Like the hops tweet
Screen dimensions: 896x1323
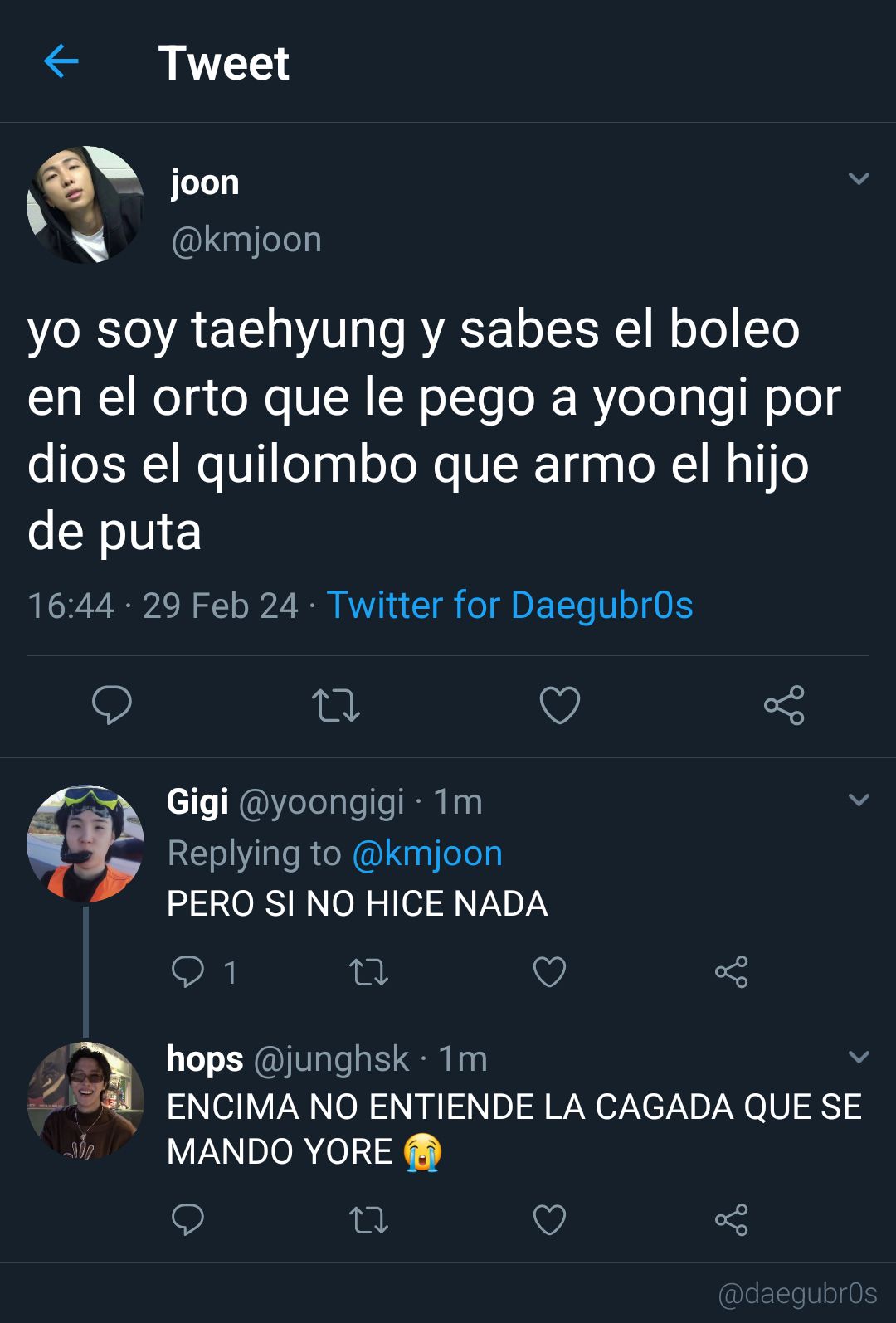coord(549,1219)
